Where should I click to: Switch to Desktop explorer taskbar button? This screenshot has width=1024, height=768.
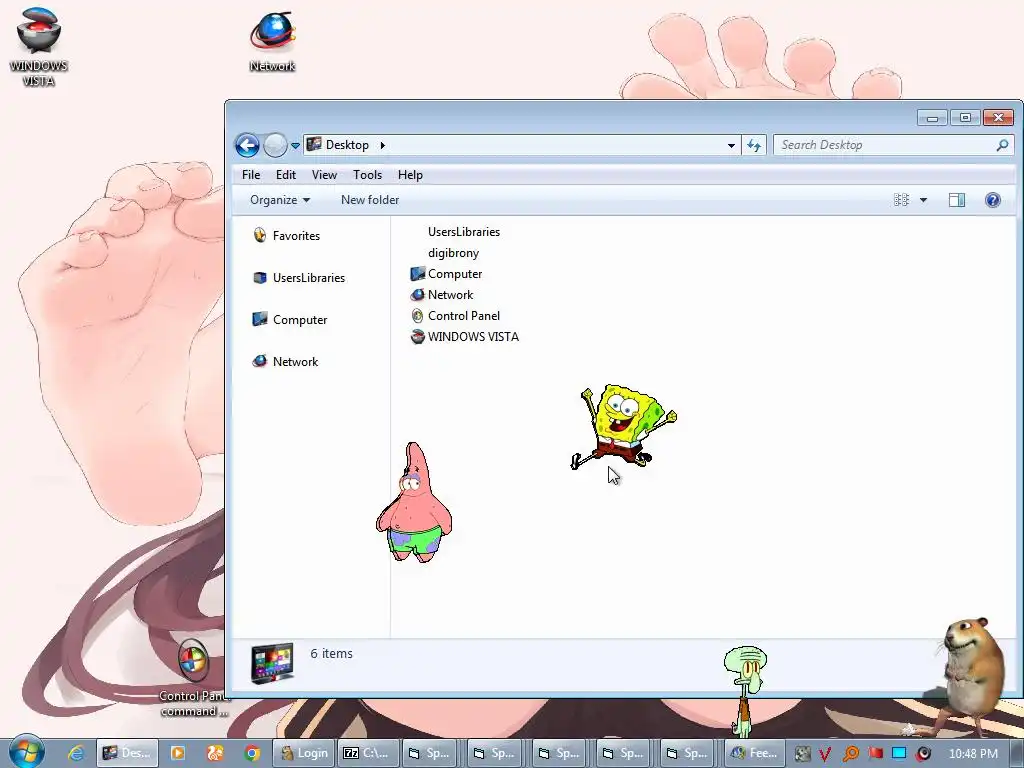click(x=128, y=753)
